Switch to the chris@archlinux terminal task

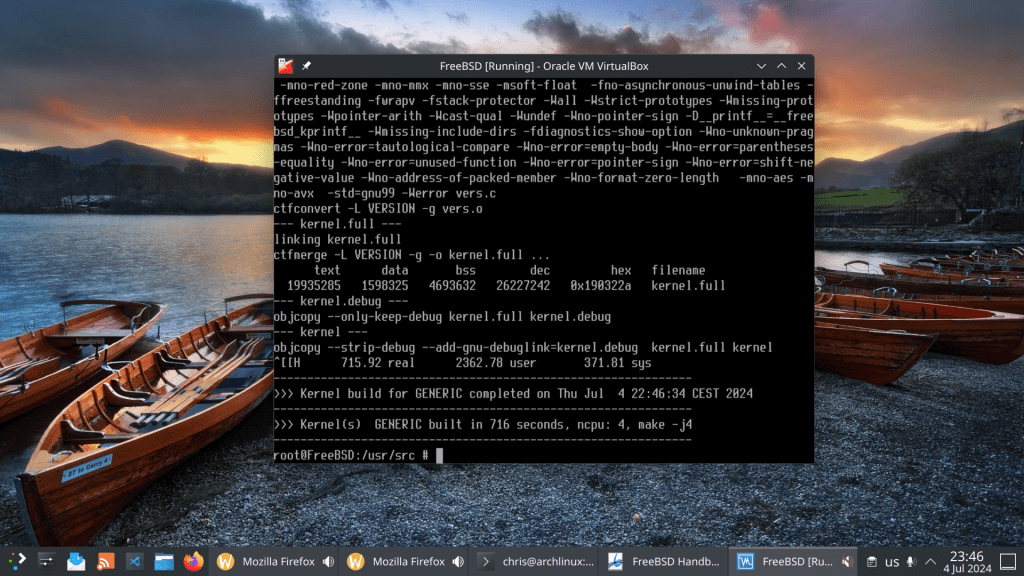tap(535, 561)
